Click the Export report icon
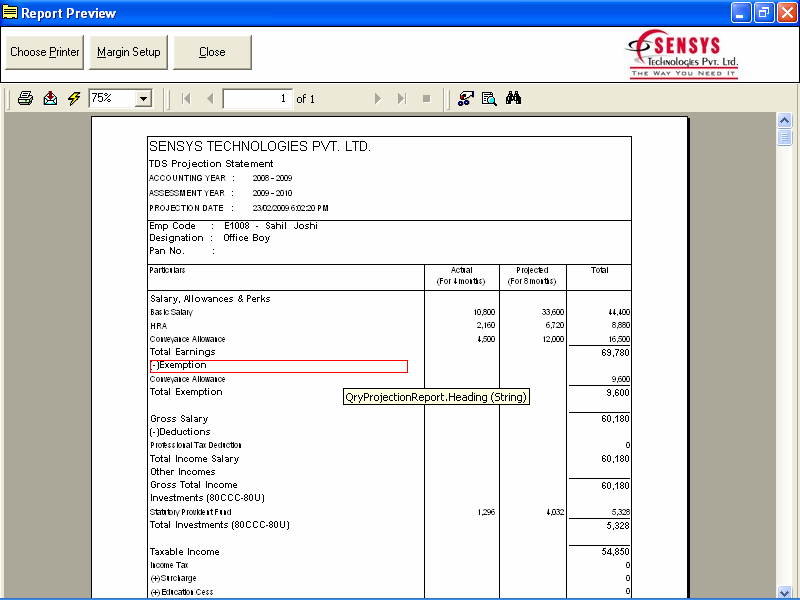Viewport: 800px width, 600px height. [50, 98]
